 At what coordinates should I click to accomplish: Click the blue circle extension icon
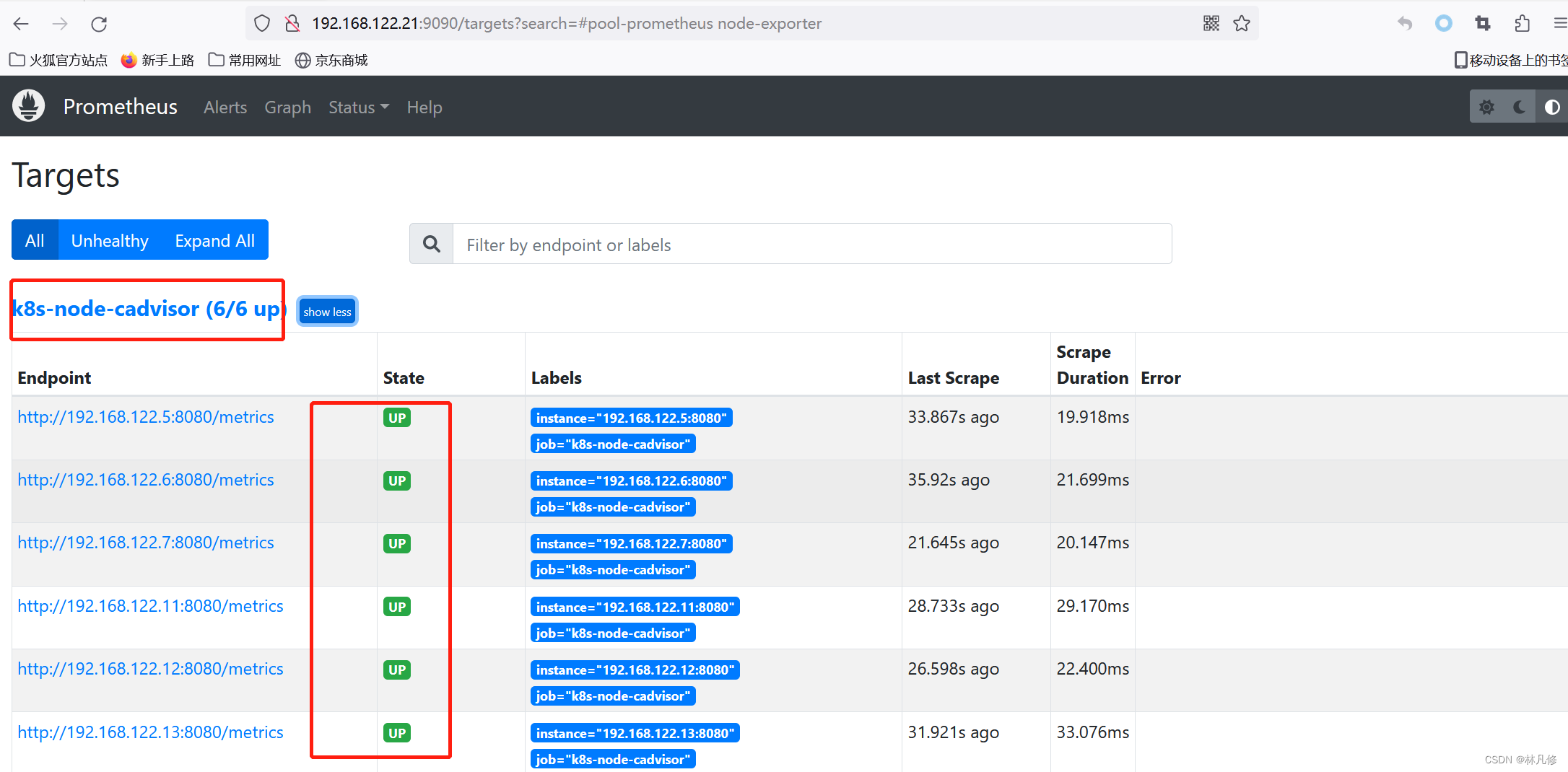pos(1444,24)
